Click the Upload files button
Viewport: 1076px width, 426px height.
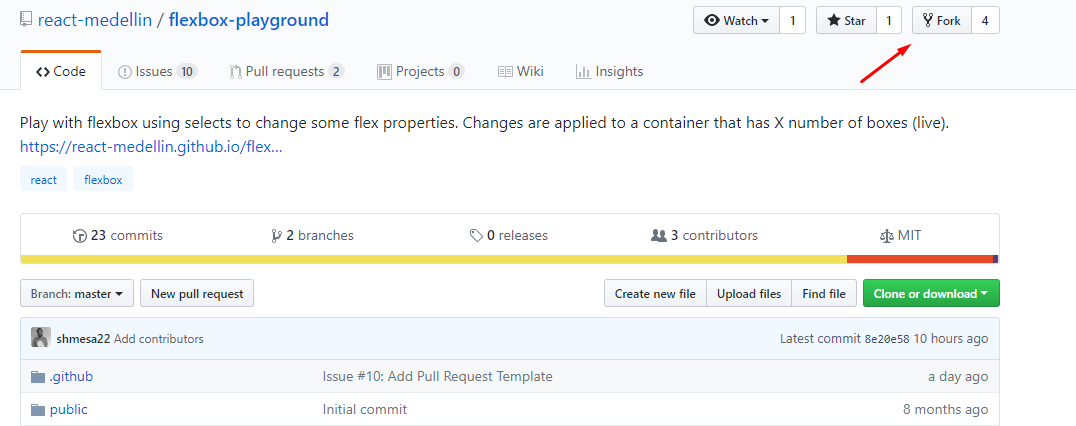pyautogui.click(x=749, y=294)
